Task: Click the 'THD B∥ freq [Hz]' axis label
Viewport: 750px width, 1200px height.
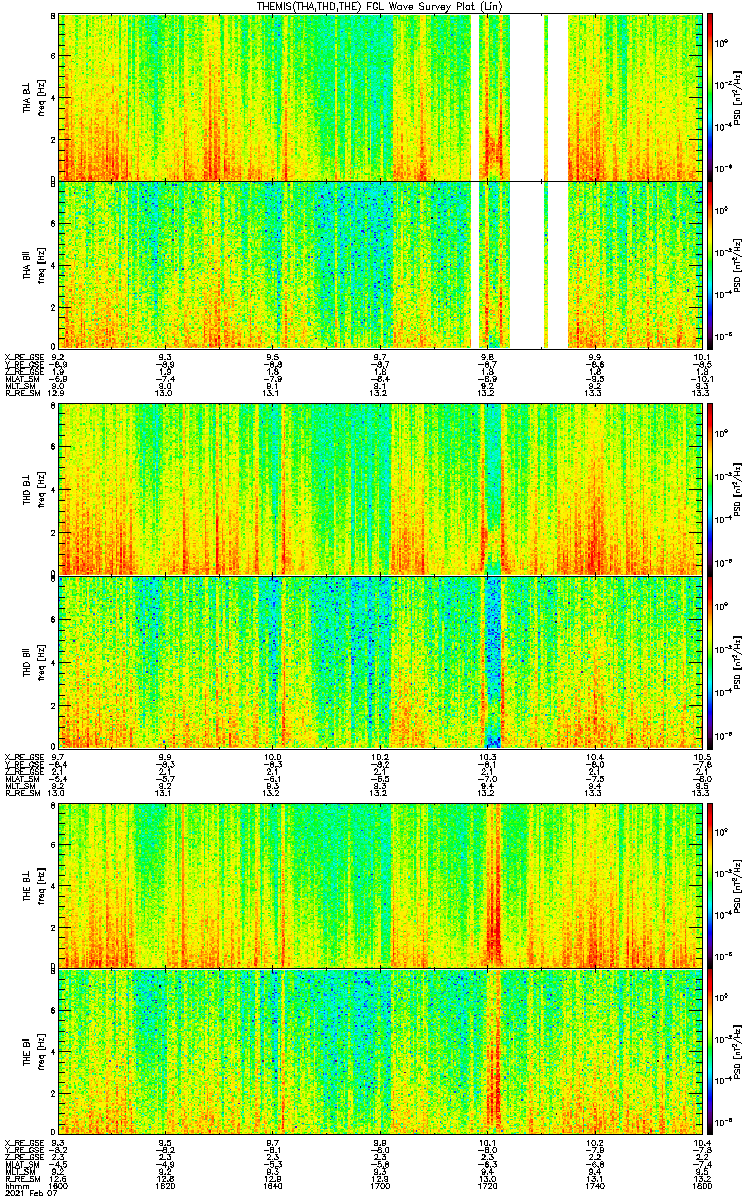Action: (32, 661)
